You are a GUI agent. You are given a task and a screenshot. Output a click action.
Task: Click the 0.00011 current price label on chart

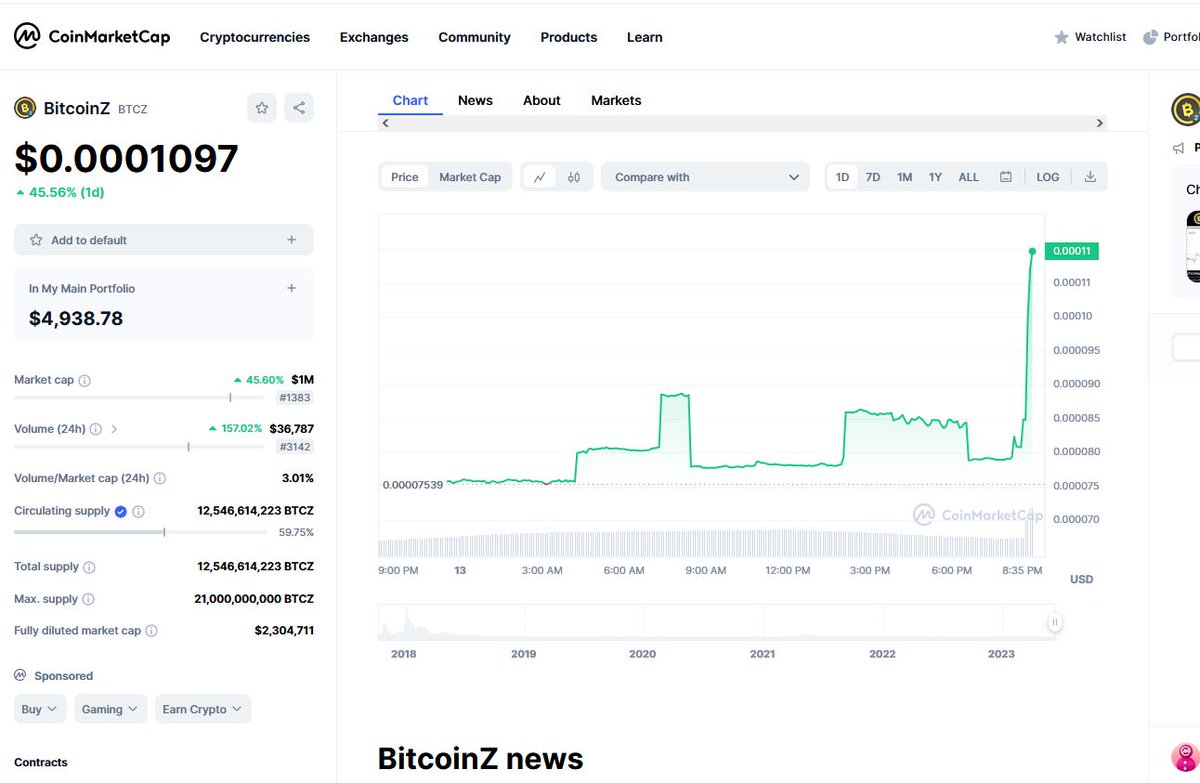(x=1071, y=251)
